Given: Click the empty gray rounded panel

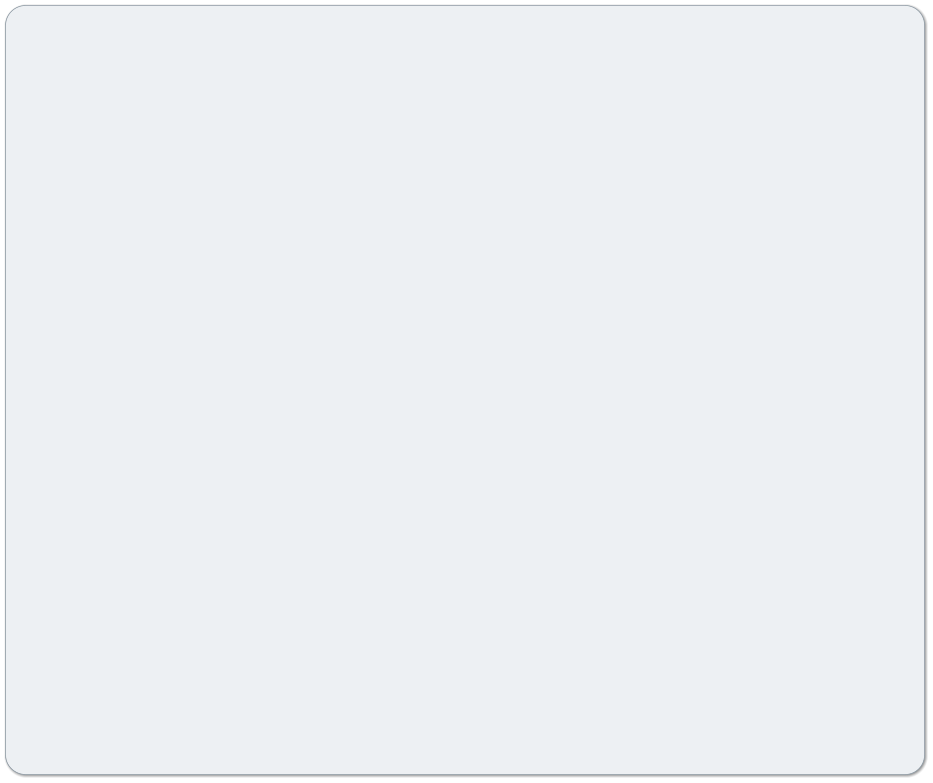Looking at the screenshot, I should pos(465,390).
